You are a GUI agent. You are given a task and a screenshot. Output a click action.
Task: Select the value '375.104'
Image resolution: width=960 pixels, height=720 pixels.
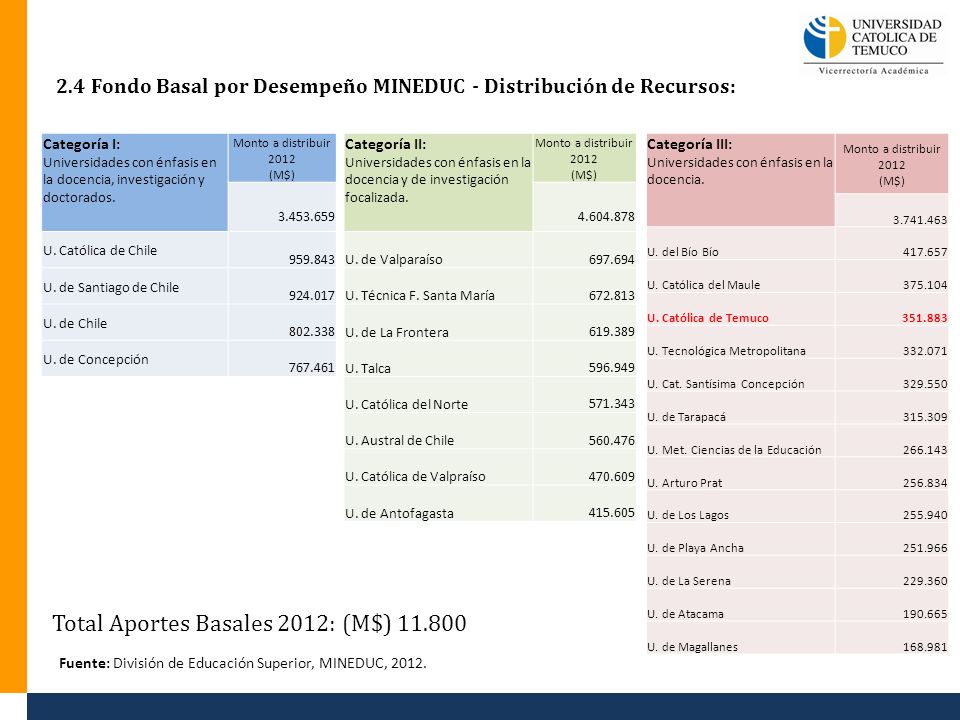point(925,285)
